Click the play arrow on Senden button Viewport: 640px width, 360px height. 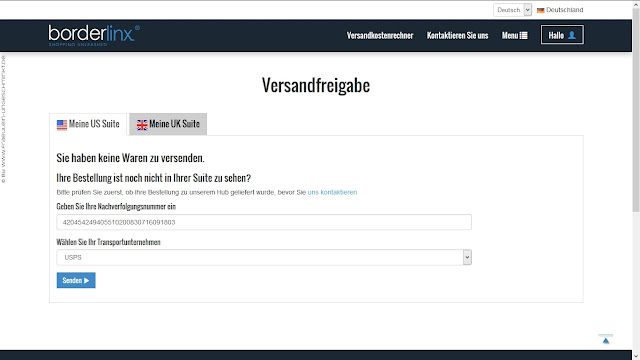coord(87,280)
